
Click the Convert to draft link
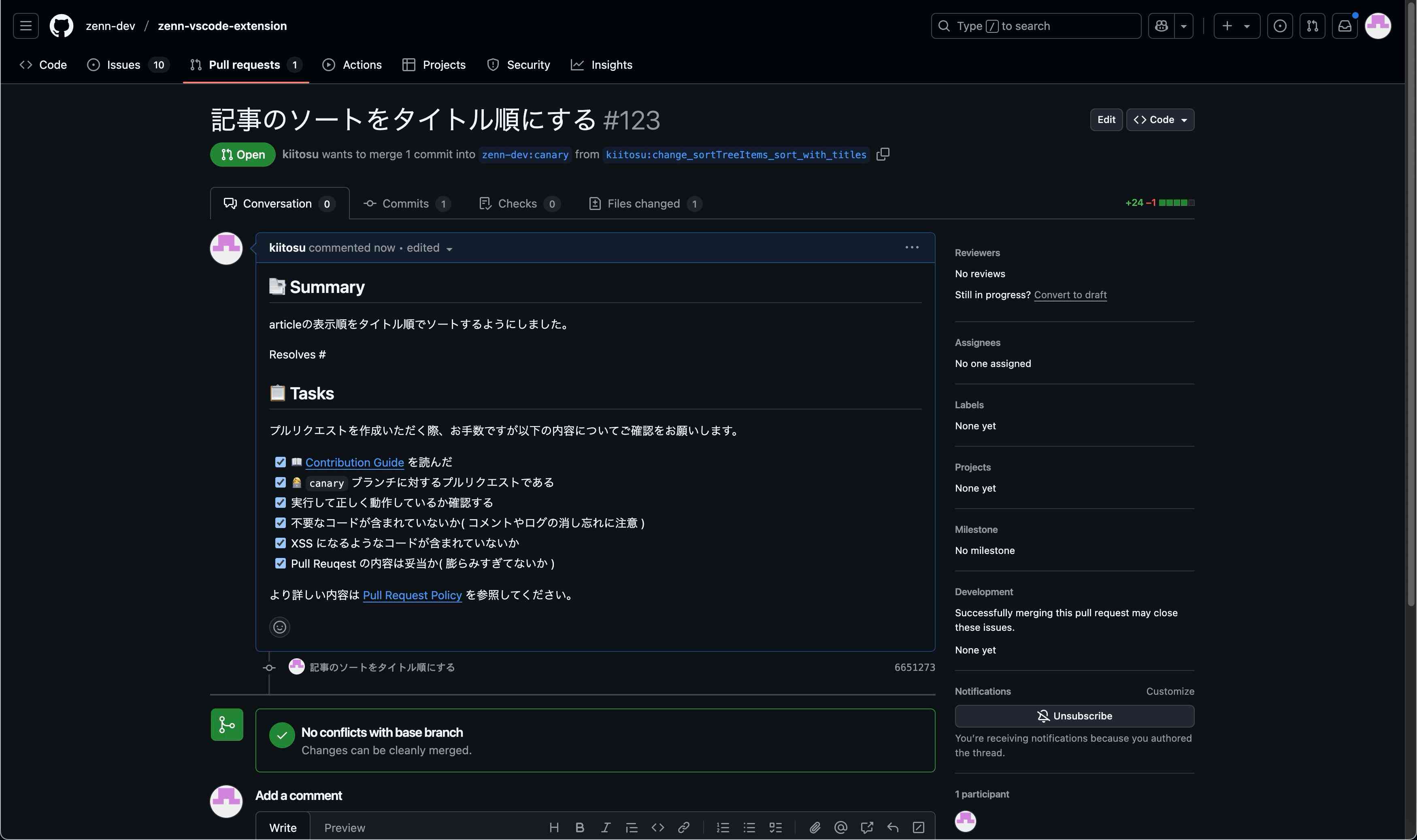click(x=1070, y=295)
